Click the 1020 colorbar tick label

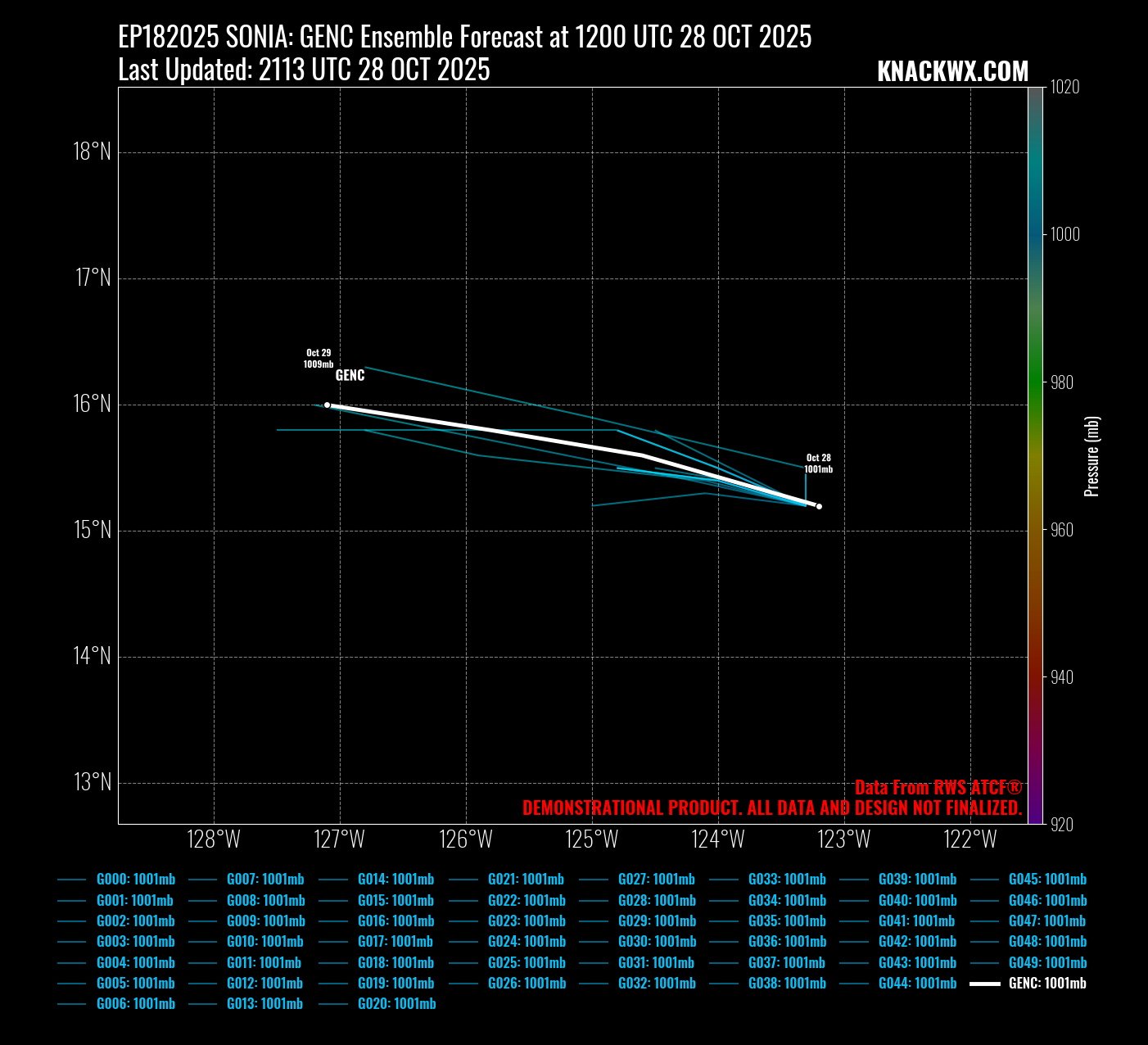[1064, 88]
